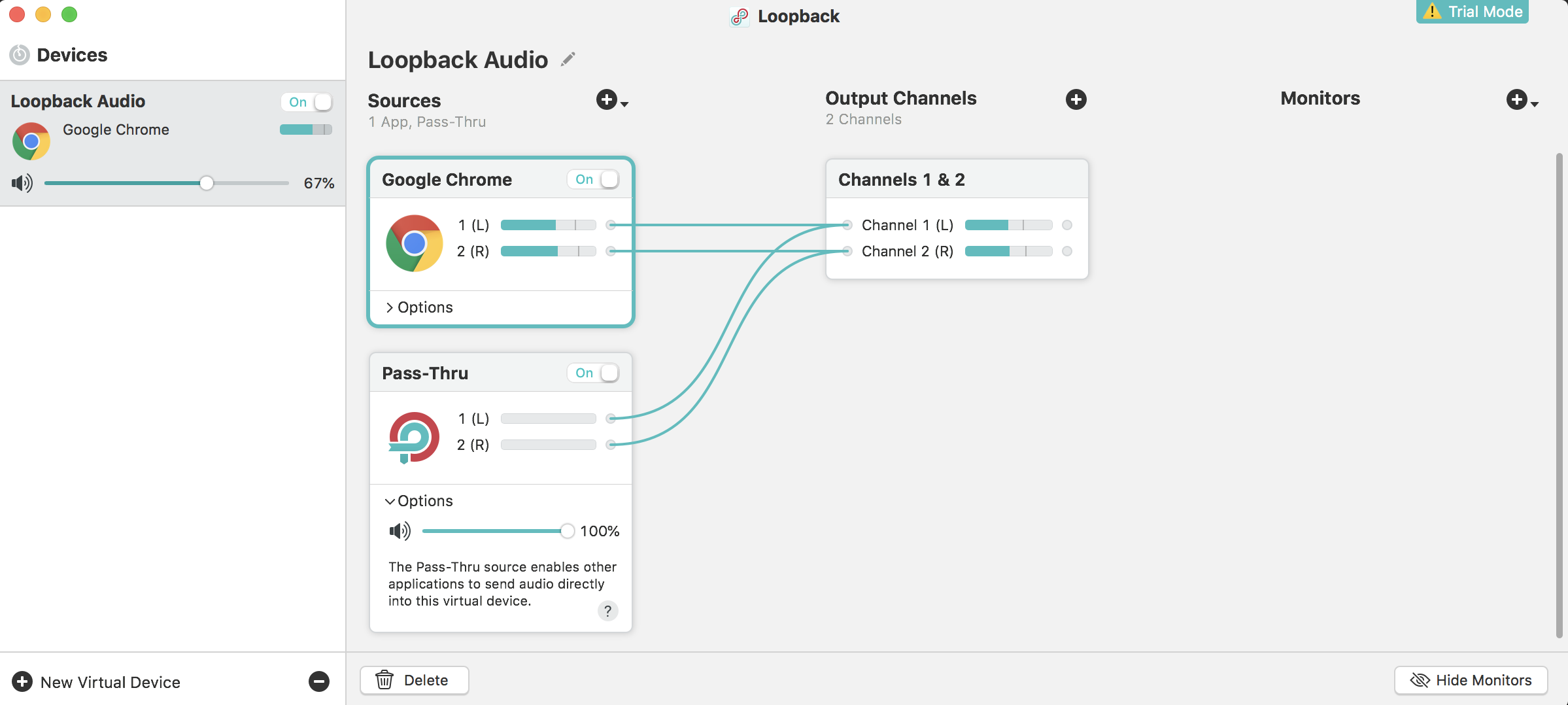Click the Trial Mode badge
Screen dimensions: 1568x705
click(1472, 12)
